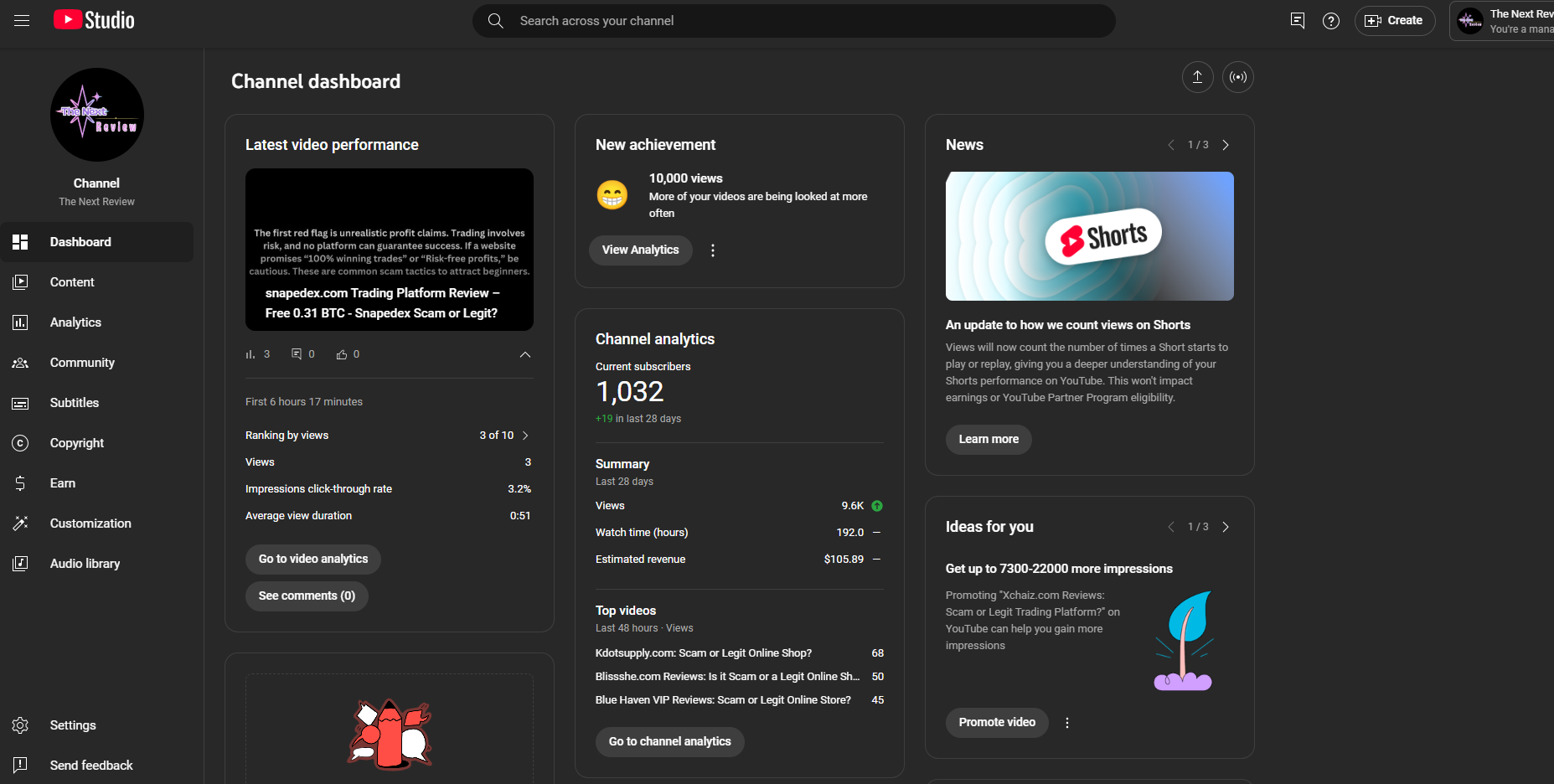The width and height of the screenshot is (1554, 784).
Task: Open the comments notification icon in header
Action: (1298, 21)
